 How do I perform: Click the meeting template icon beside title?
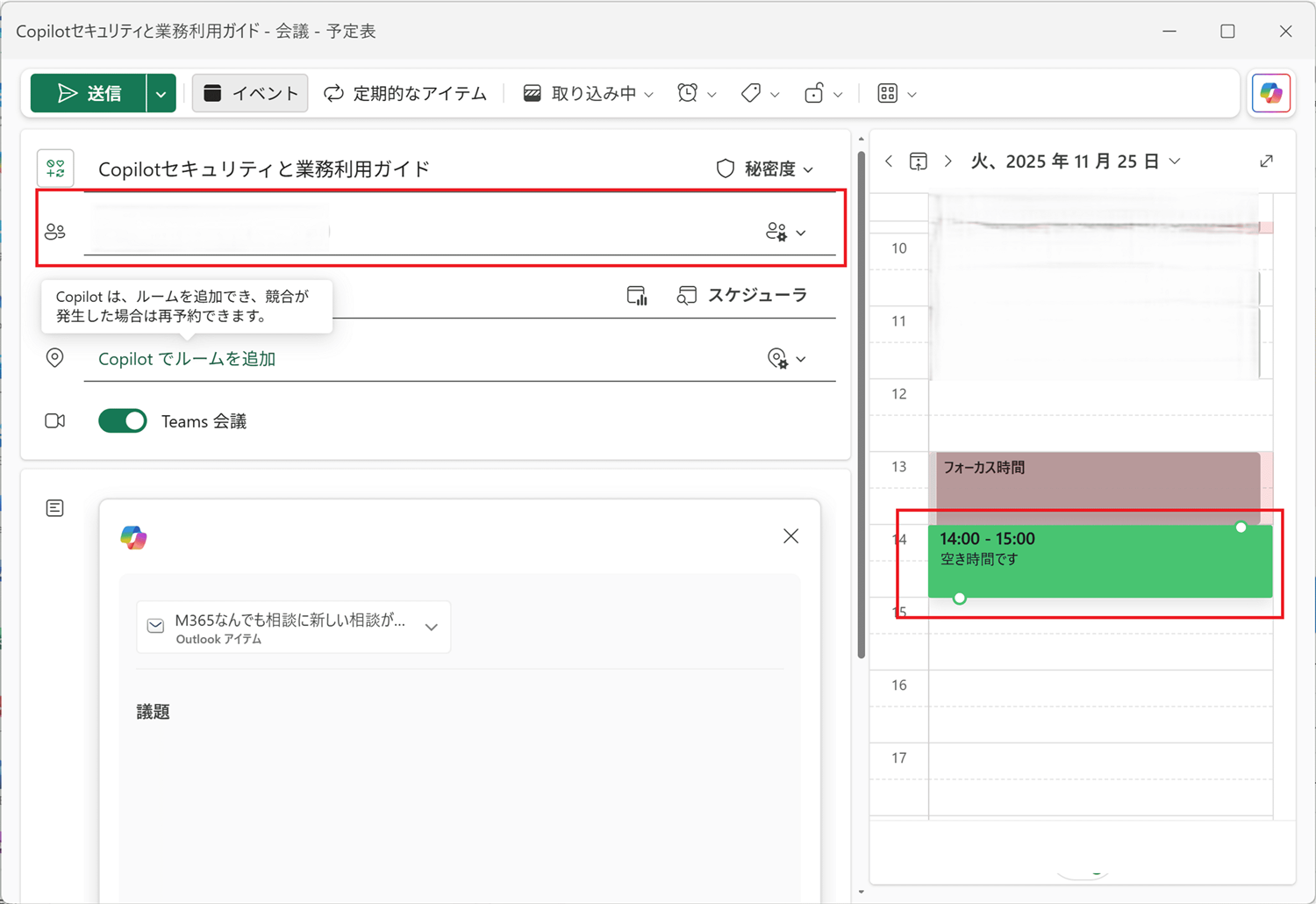coord(55,168)
